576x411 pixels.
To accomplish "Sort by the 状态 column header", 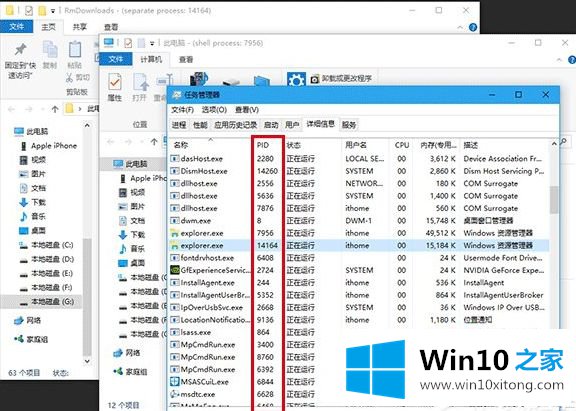I will click(x=293, y=145).
